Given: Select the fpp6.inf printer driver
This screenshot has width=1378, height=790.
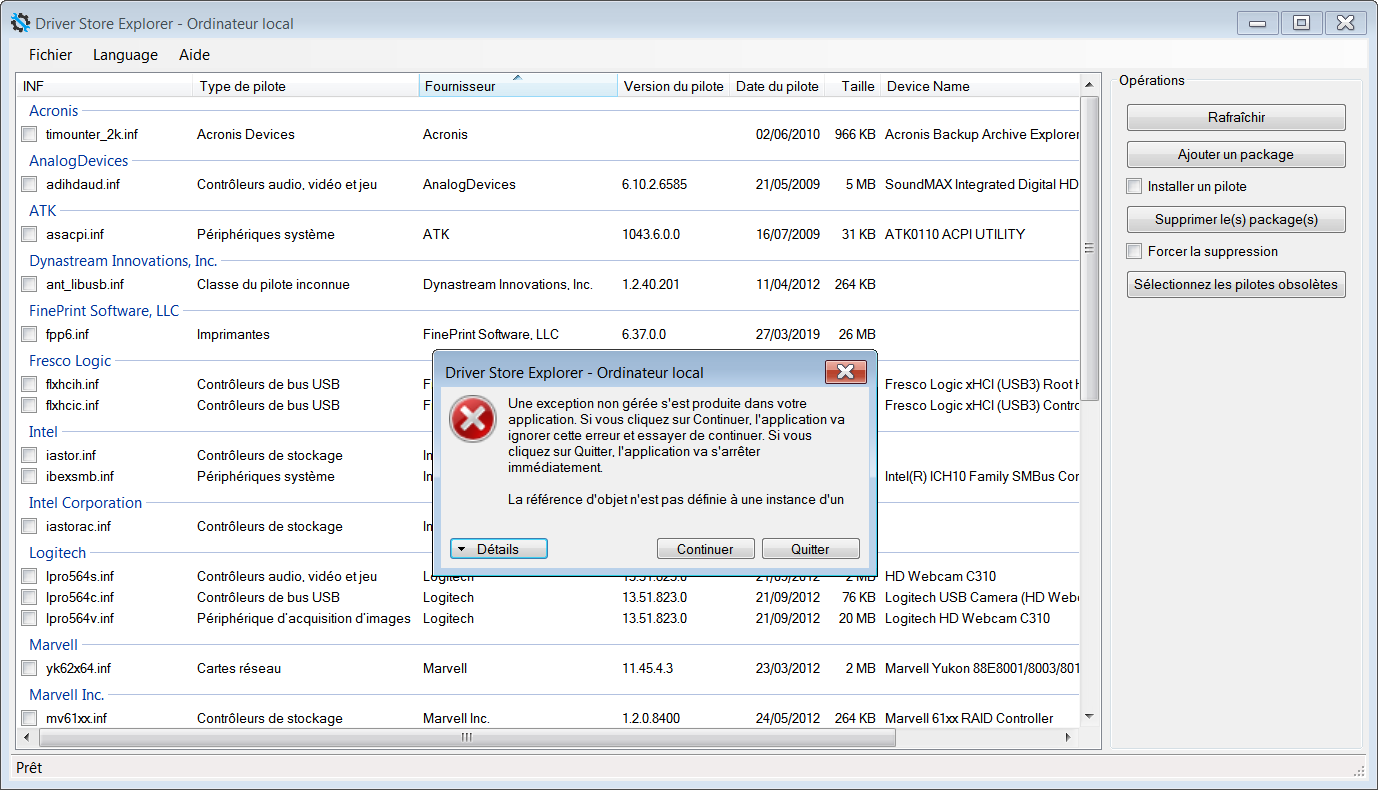Looking at the screenshot, I should pos(29,334).
